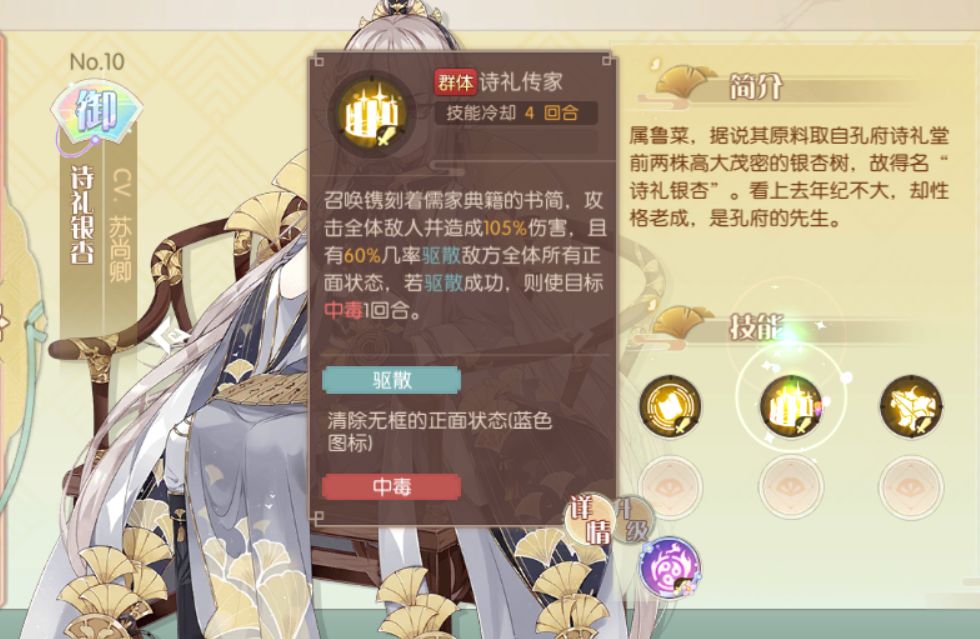Click the red 中毒 text in the description
The height and width of the screenshot is (639, 980).
point(343,309)
